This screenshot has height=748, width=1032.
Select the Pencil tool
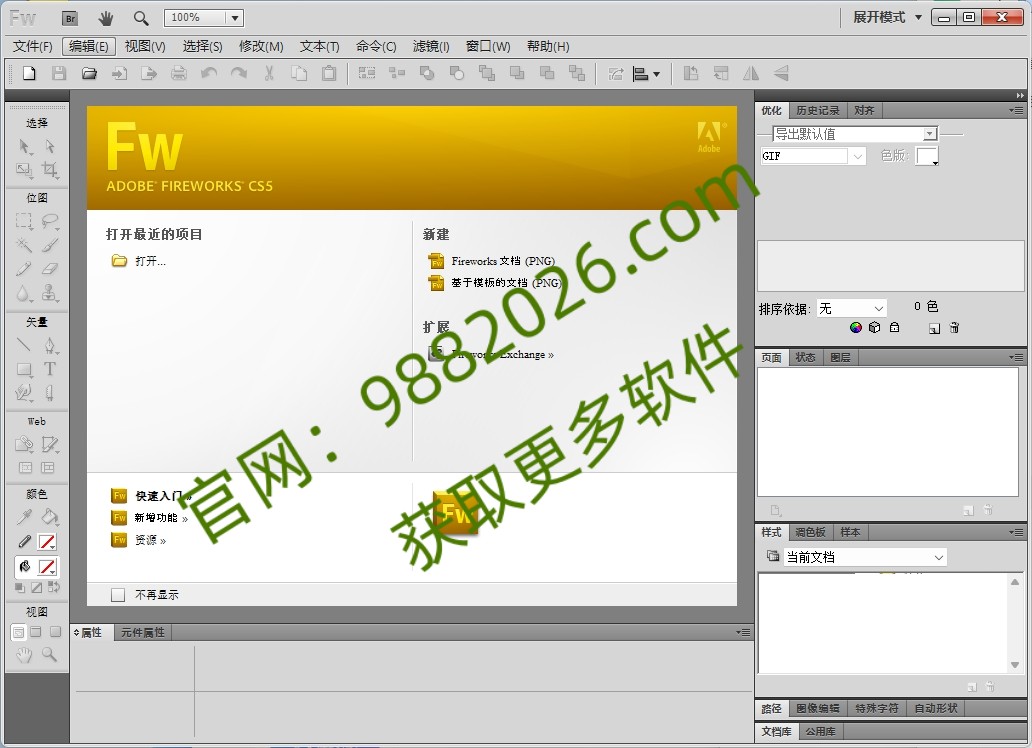click(x=24, y=269)
